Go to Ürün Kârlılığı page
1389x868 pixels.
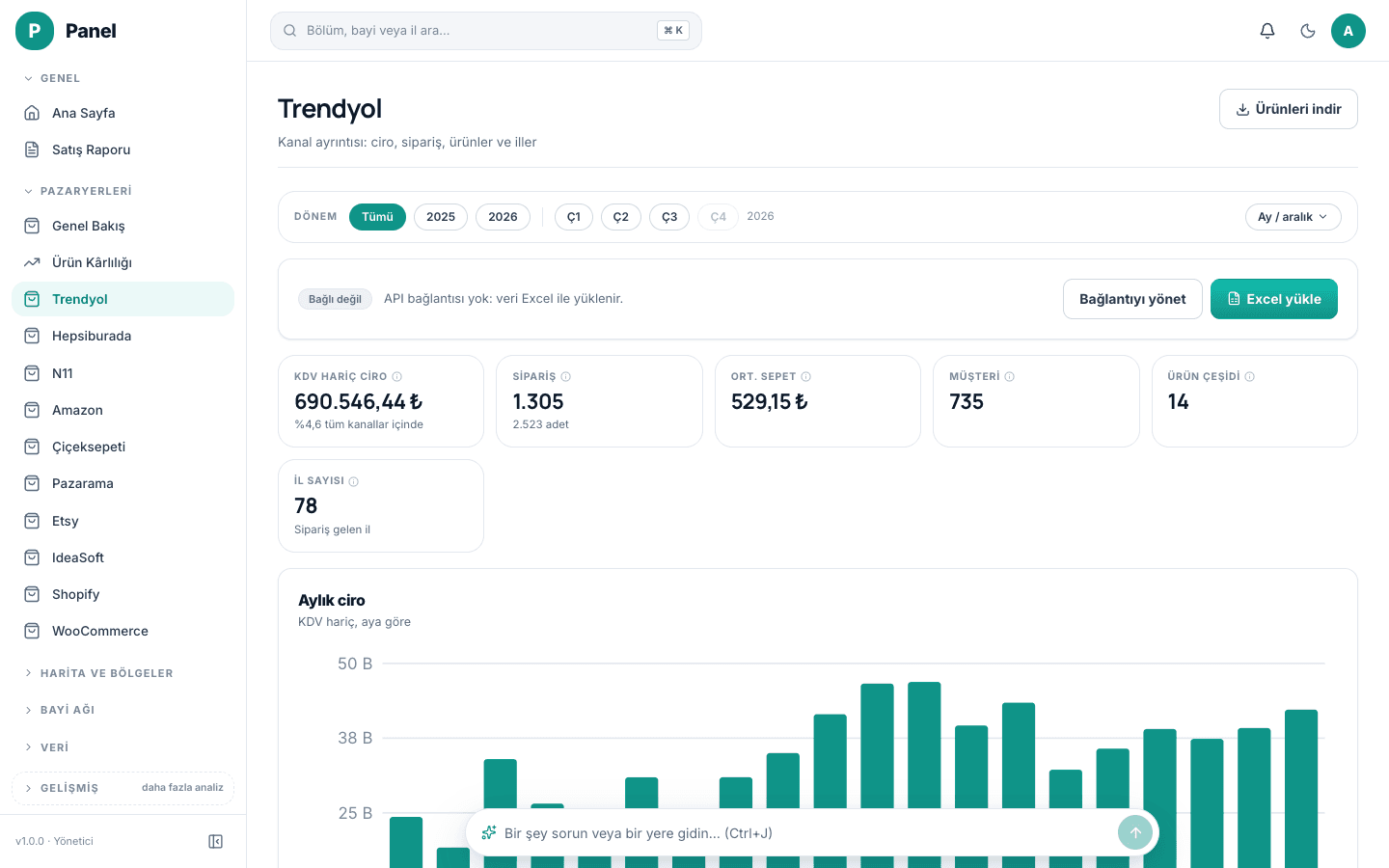(123, 262)
